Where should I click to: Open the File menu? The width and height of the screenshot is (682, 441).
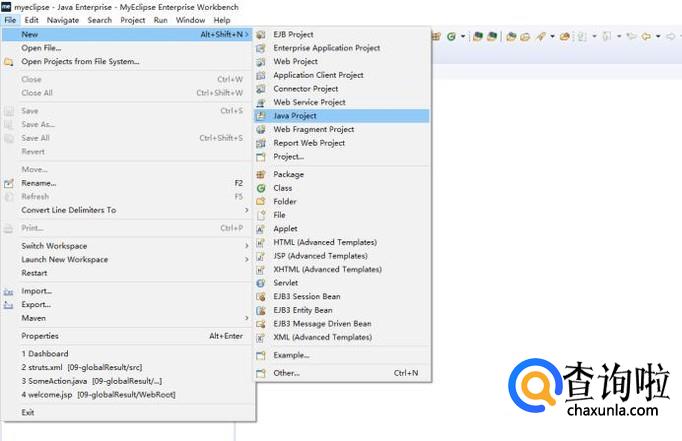click(x=10, y=20)
